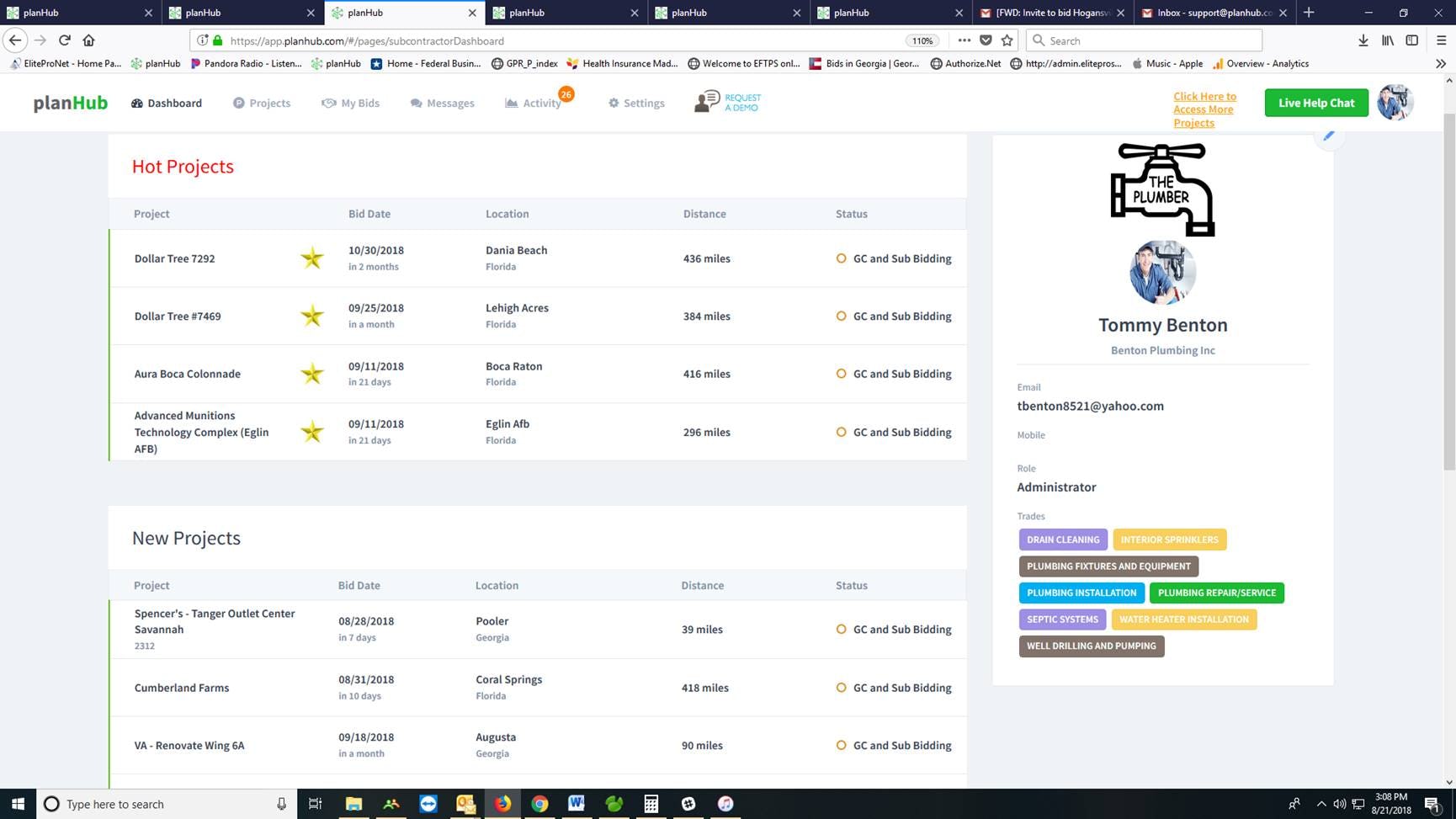Bookmark this page with the star icon
Viewport: 1456px width, 819px height.
pos(1007,40)
